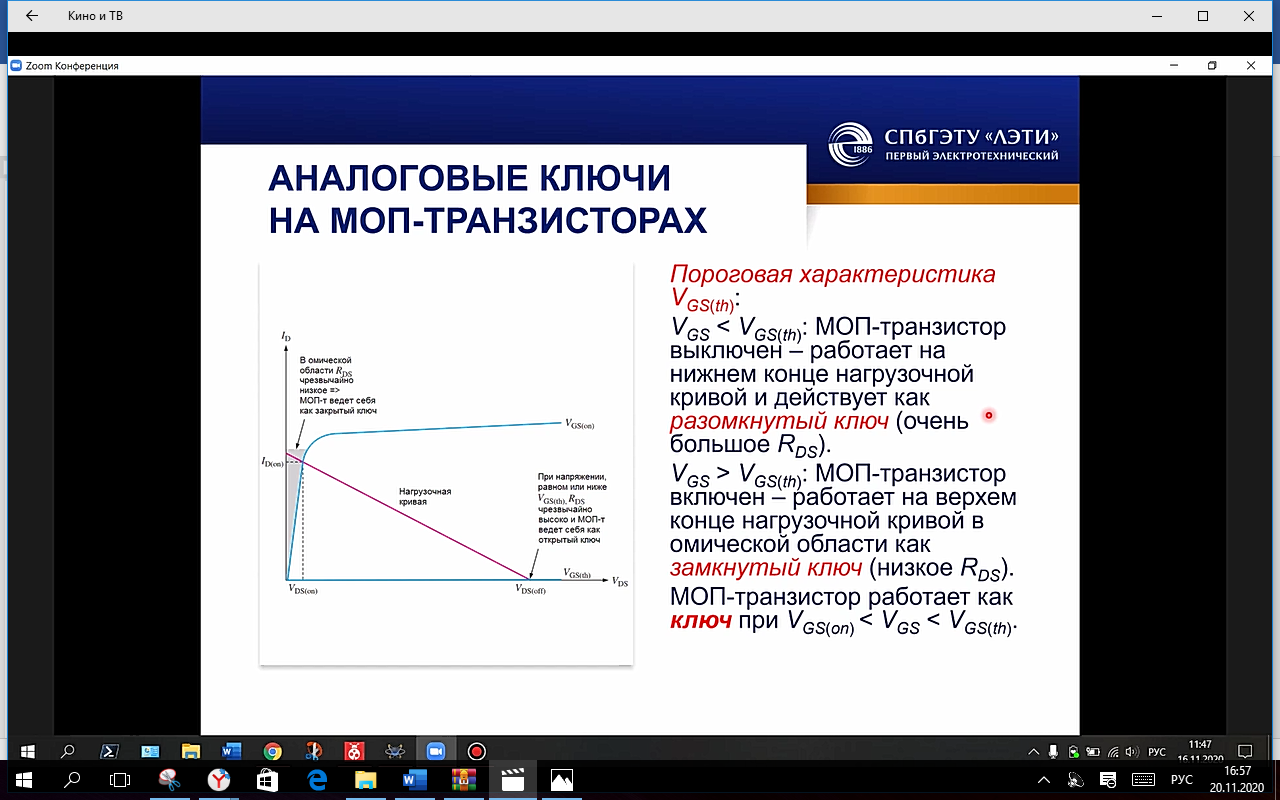
Task: Click Word icon in the recorded video taskbar
Action: 231,750
